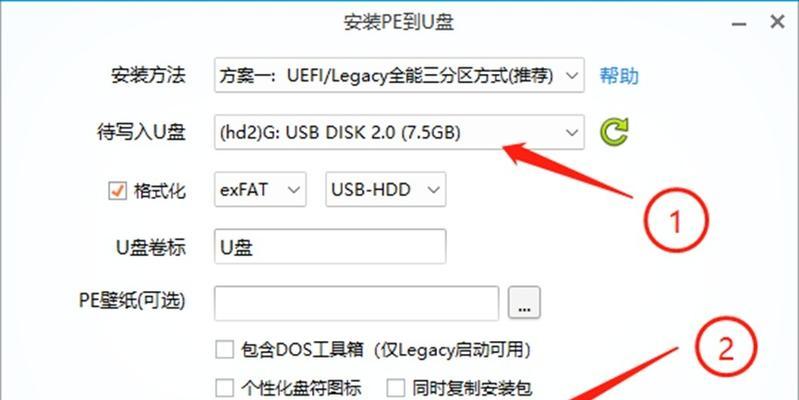
Task: Uncheck the 格式化 format checkbox
Action: [x=117, y=191]
